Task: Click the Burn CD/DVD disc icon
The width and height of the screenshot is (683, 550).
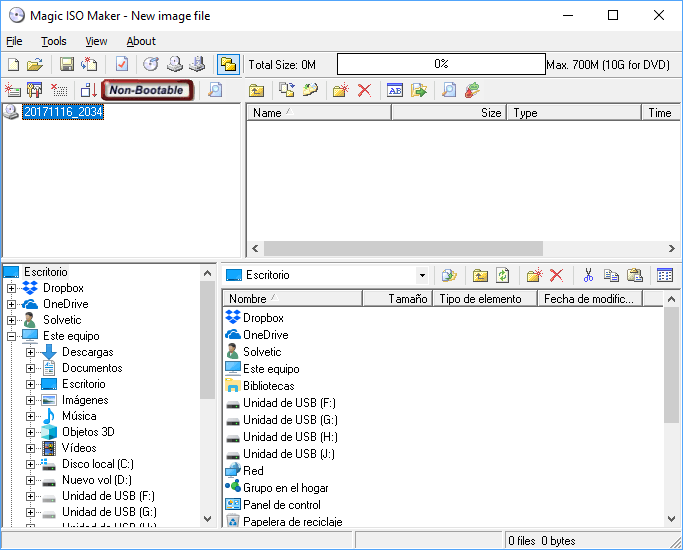Action: point(151,64)
